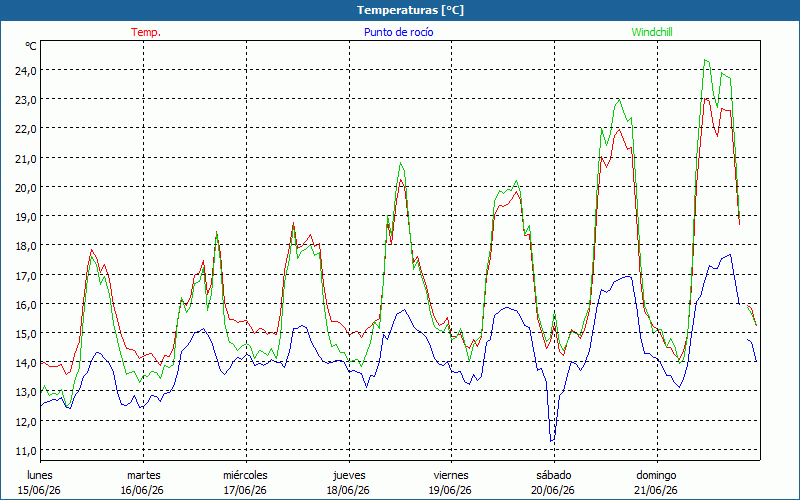800x500 pixels.
Task: Click the 20,0 y-axis value
Action: tap(26, 187)
